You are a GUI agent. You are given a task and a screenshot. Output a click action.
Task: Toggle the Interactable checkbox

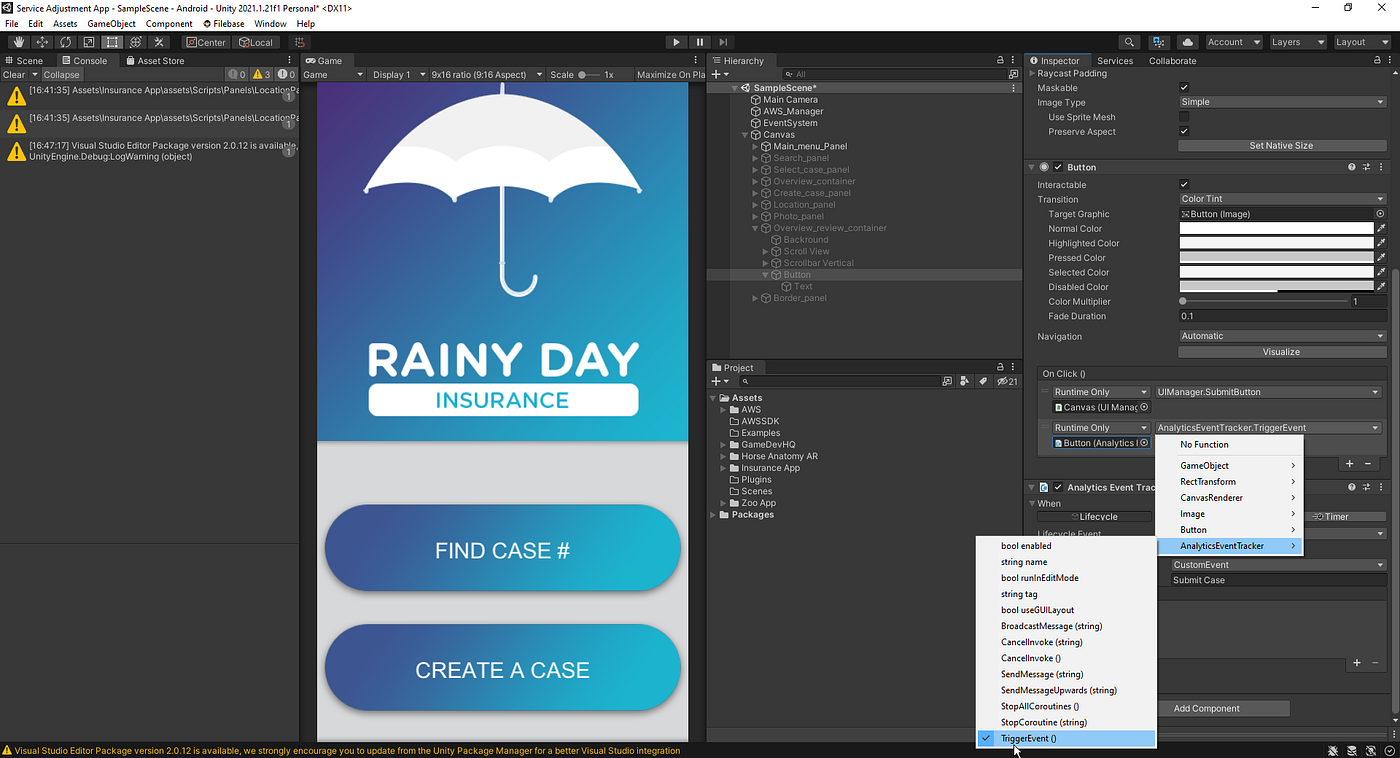click(x=1184, y=185)
